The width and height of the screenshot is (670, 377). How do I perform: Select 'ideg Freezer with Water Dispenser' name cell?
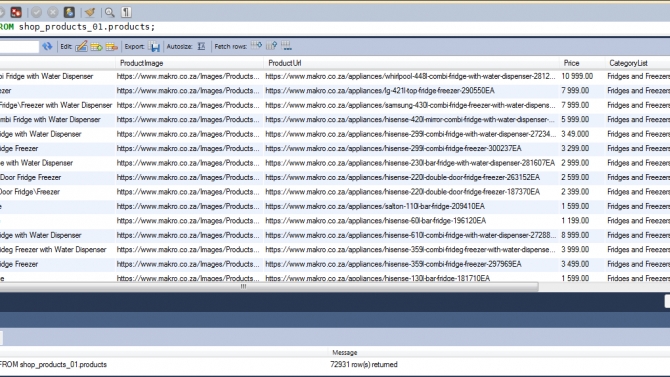(57, 250)
